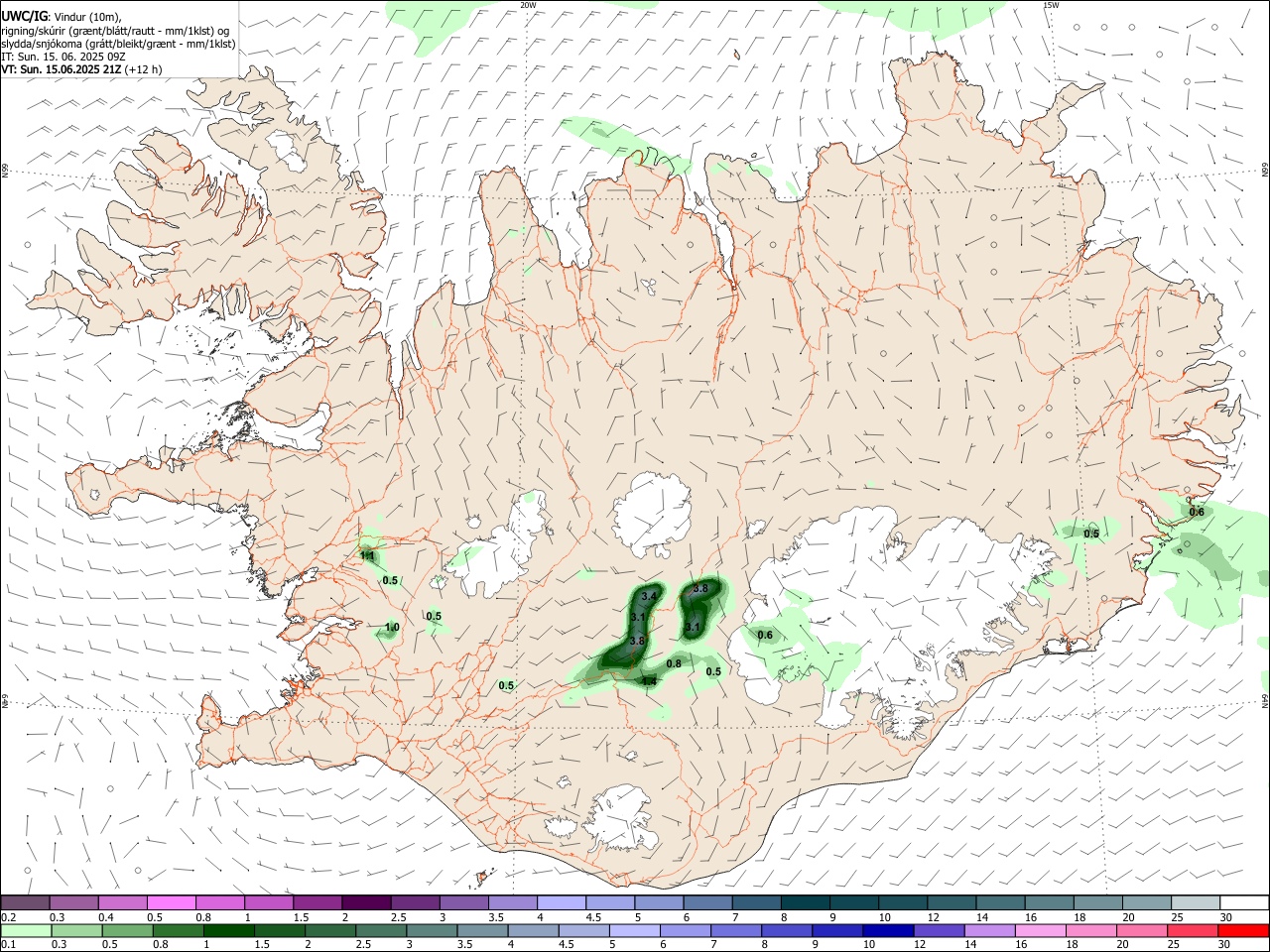Pick the palest green 0.1 swatch in bottom legend row
Viewport: 1270px width, 952px height.
pyautogui.click(x=26, y=930)
